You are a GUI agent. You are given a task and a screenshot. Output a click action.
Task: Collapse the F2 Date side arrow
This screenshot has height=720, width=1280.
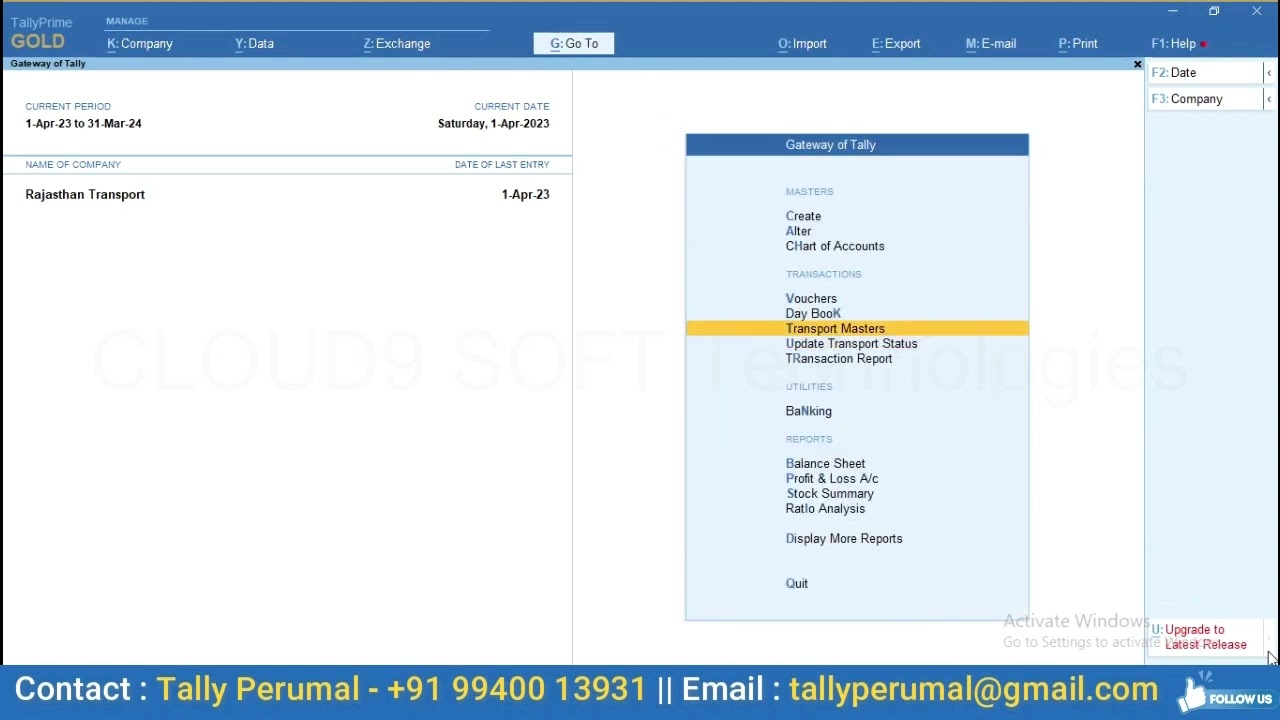(1269, 73)
